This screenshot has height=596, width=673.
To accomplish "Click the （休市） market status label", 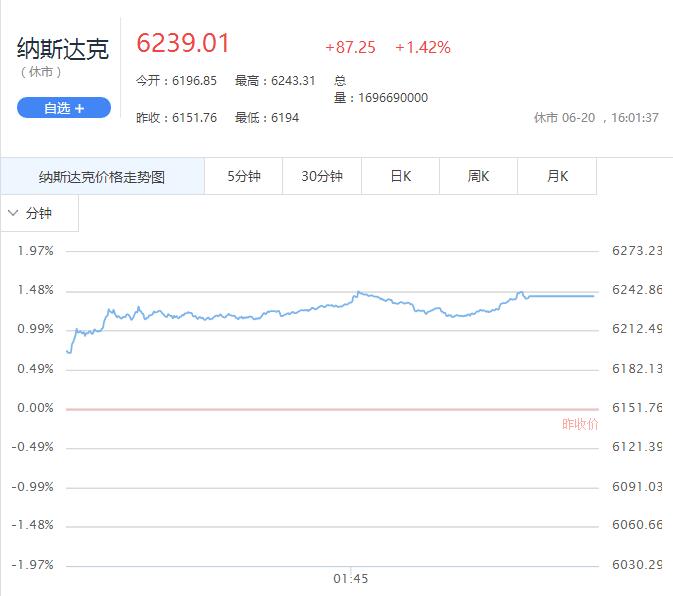I will 41,72.
